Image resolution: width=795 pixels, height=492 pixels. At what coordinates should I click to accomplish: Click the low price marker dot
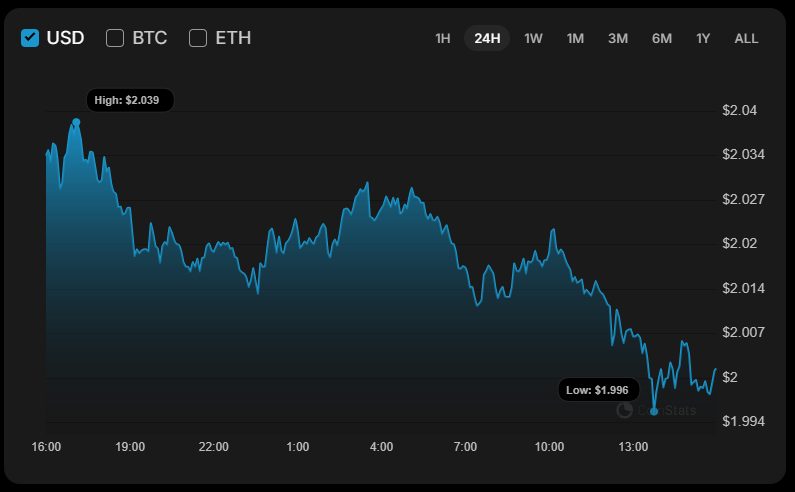[654, 410]
